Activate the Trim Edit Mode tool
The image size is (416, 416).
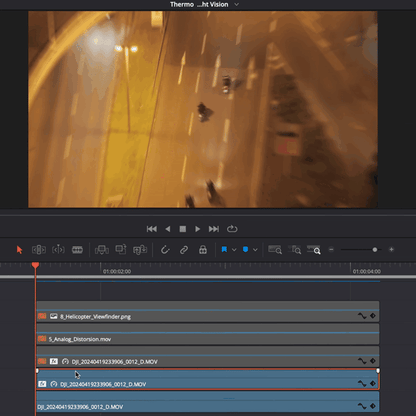tap(39, 250)
